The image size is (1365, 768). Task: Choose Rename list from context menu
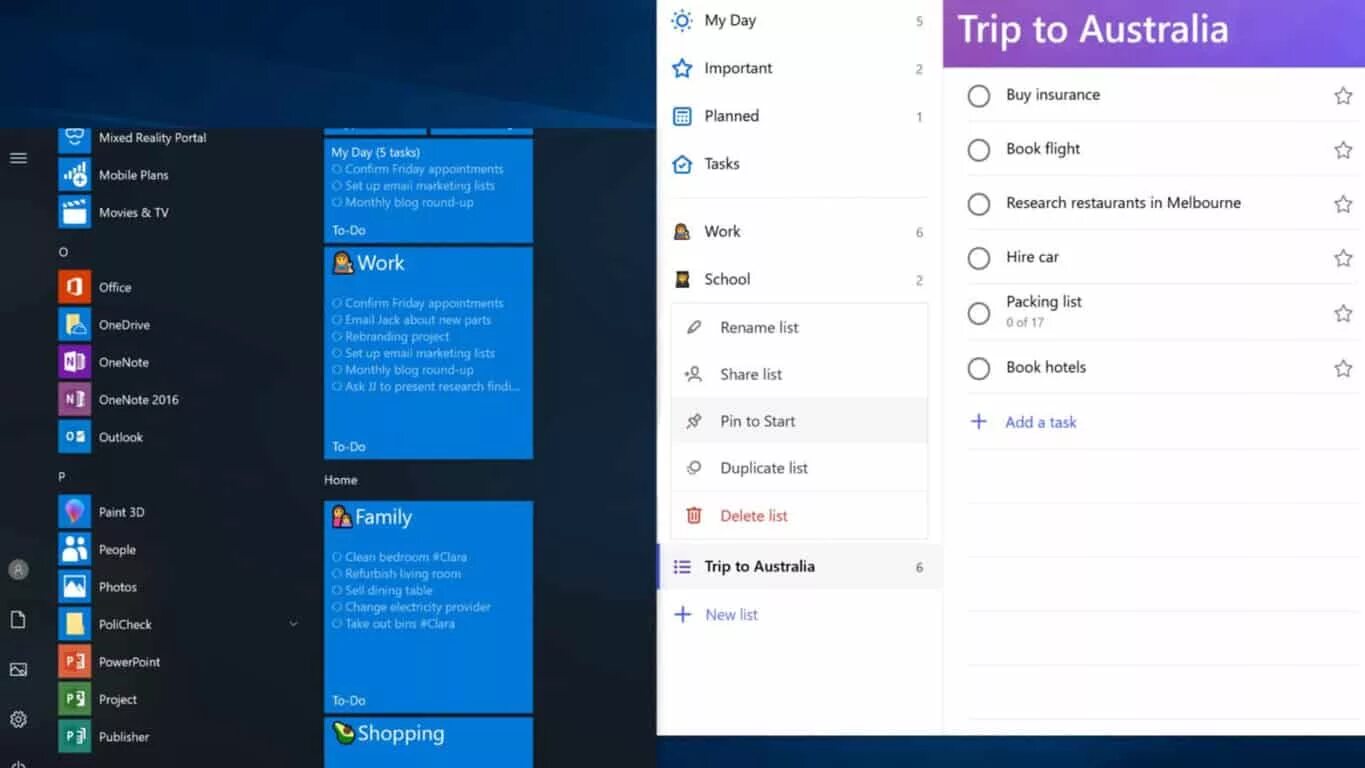(x=799, y=327)
